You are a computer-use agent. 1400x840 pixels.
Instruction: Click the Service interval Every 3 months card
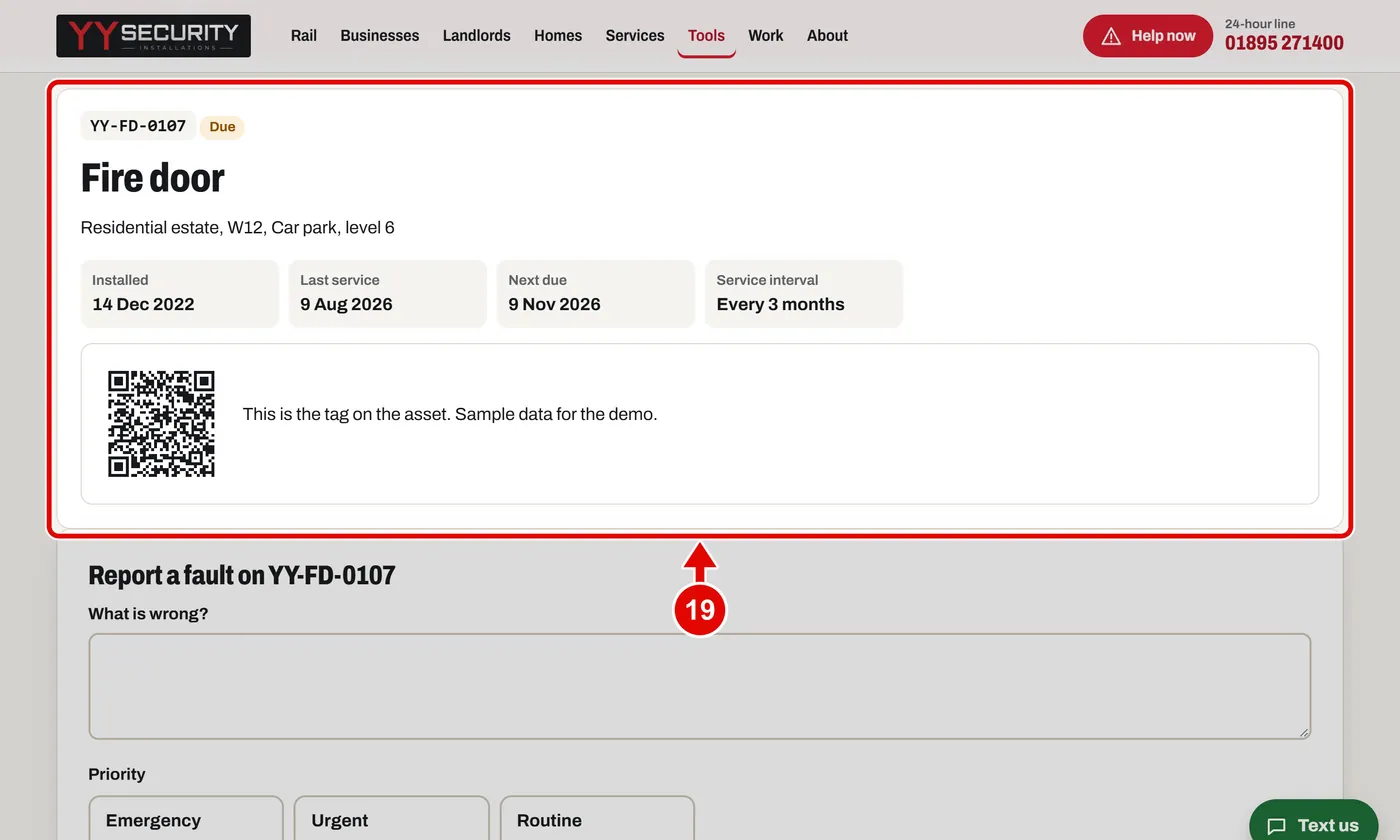coord(804,294)
